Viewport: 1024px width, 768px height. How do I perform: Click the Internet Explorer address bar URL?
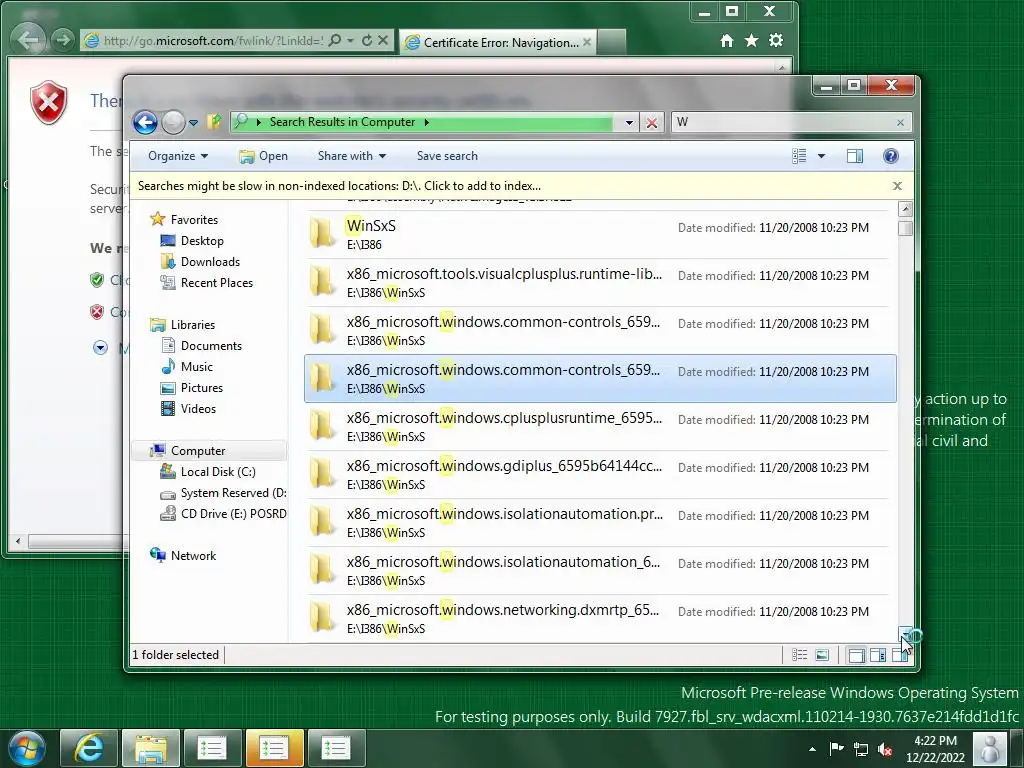pyautogui.click(x=213, y=40)
